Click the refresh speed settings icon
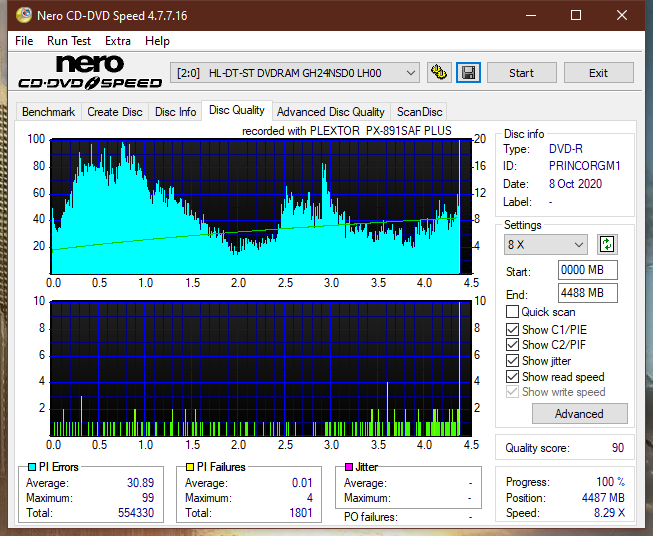Image resolution: width=653 pixels, height=536 pixels. 607,244
